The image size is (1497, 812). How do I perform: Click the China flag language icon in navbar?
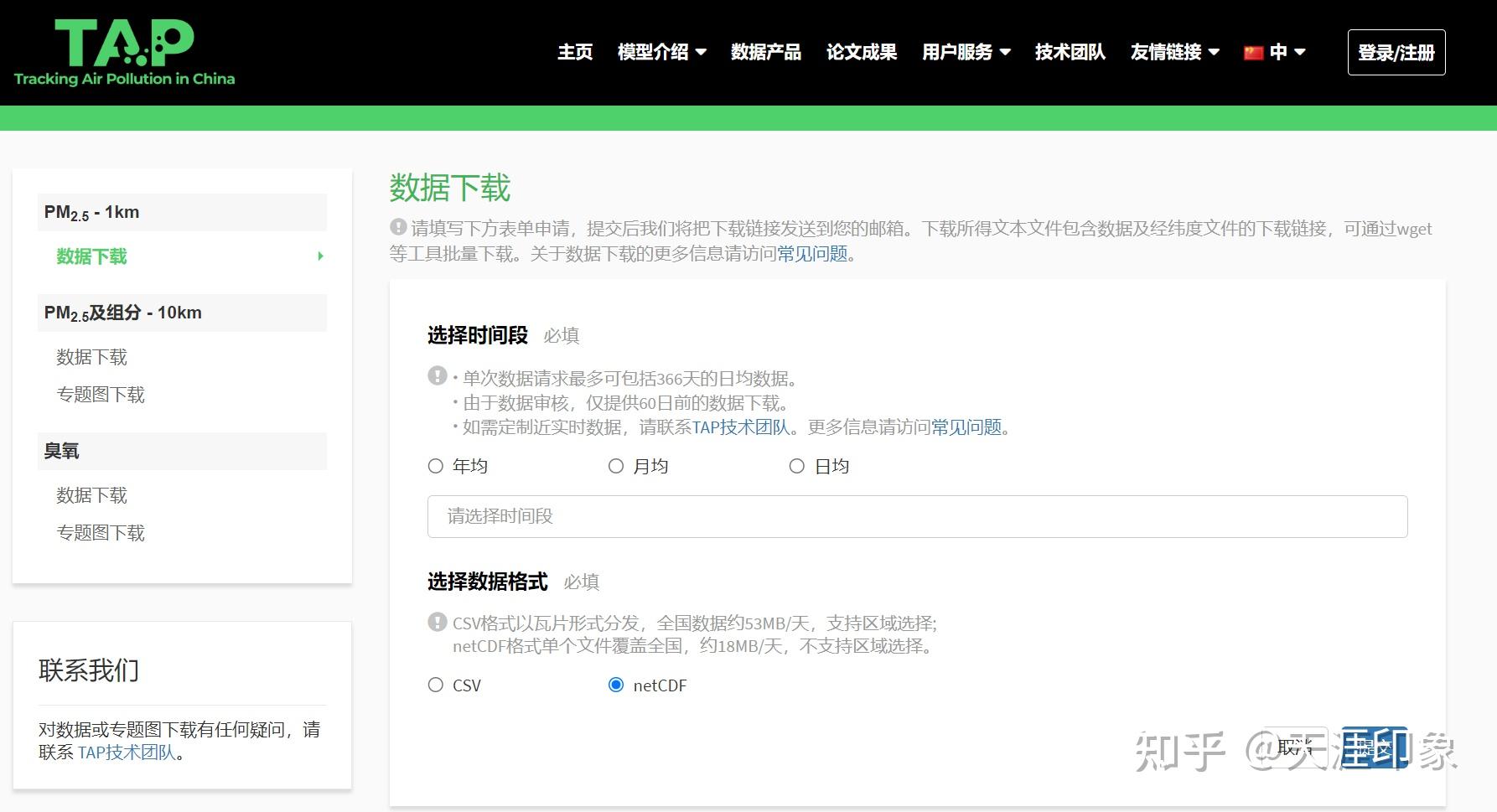point(1253,51)
